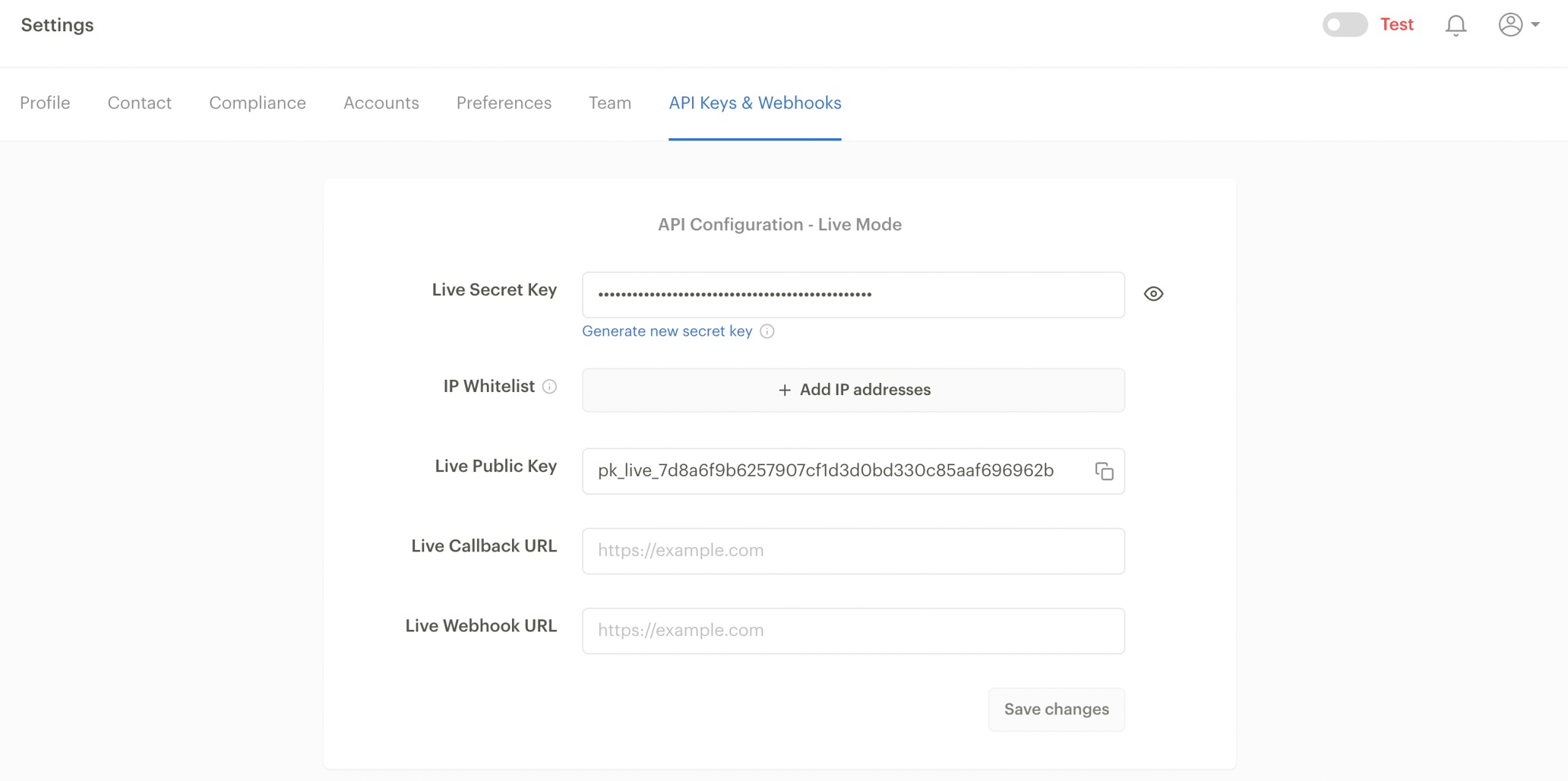Screen dimensions: 1568x781
Task: Click the Contact tab
Action: [139, 103]
